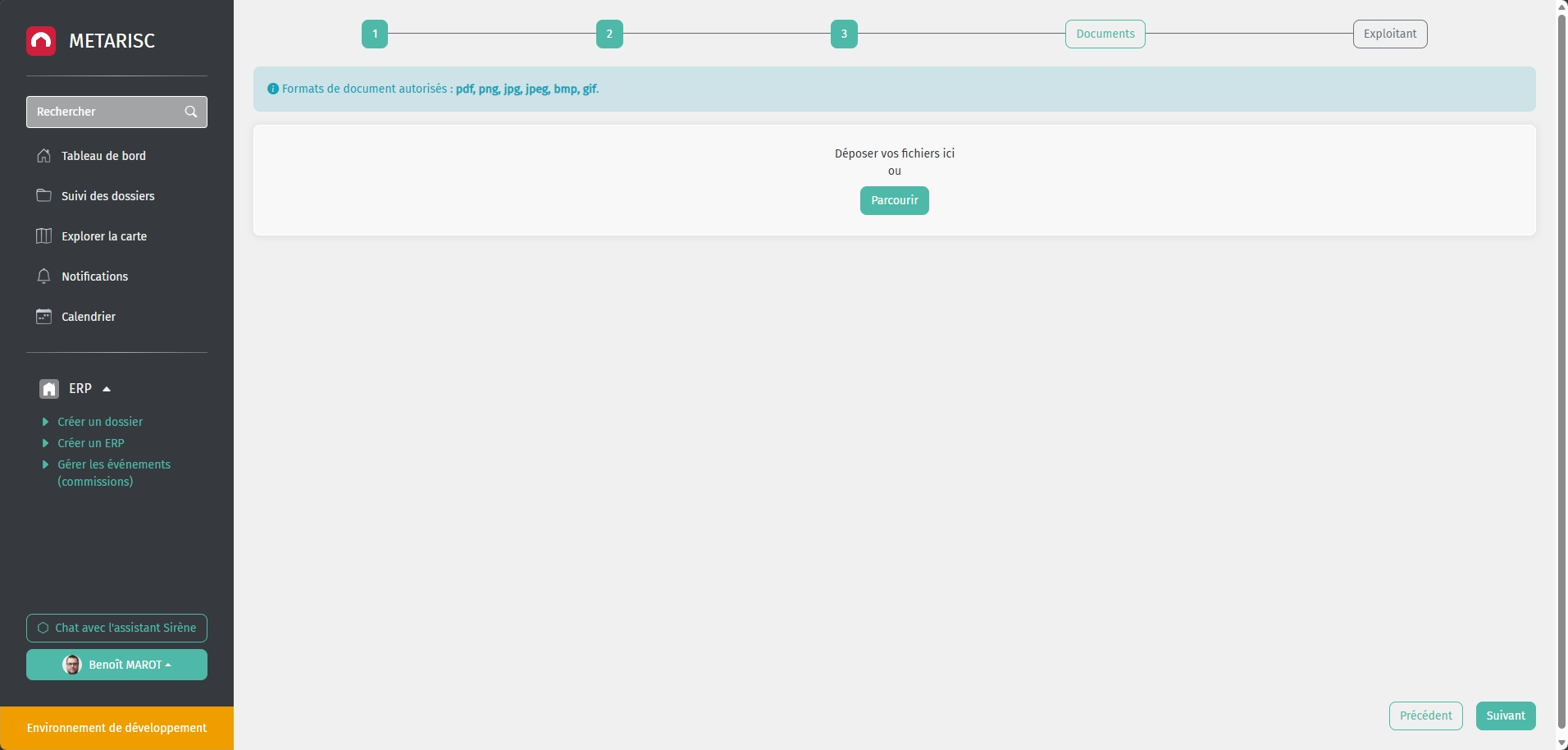Screen dimensions: 1568x750
Task: Click the ERP building icon
Action: tap(49, 389)
